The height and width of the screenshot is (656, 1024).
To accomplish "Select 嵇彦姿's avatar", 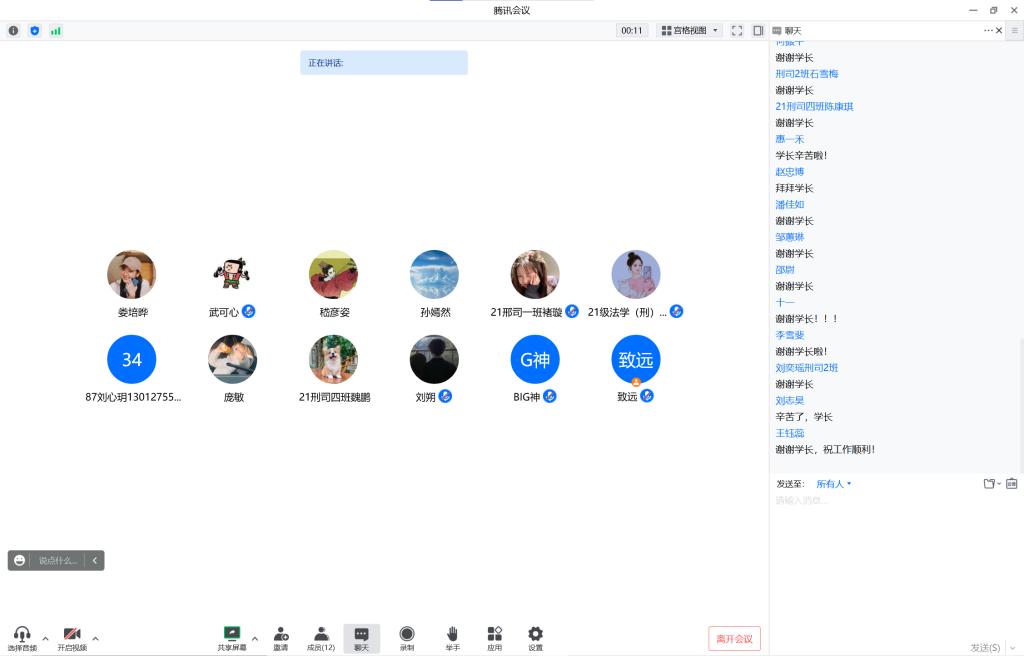I will tap(334, 274).
